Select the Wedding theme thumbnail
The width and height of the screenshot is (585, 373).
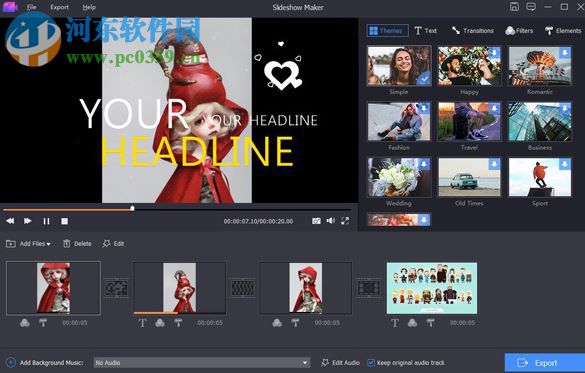pyautogui.click(x=399, y=177)
